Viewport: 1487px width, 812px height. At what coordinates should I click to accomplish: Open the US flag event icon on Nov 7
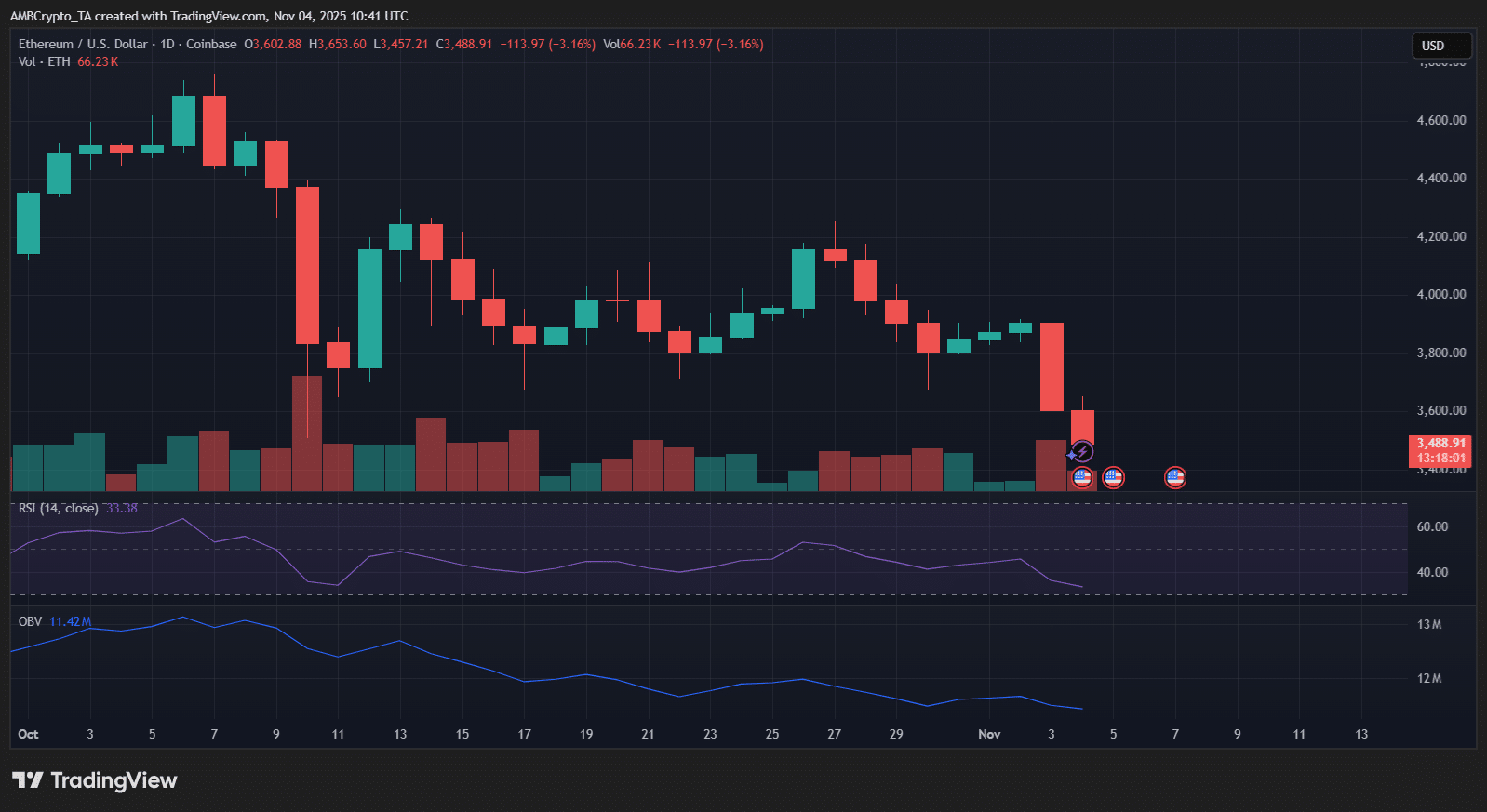(1175, 478)
